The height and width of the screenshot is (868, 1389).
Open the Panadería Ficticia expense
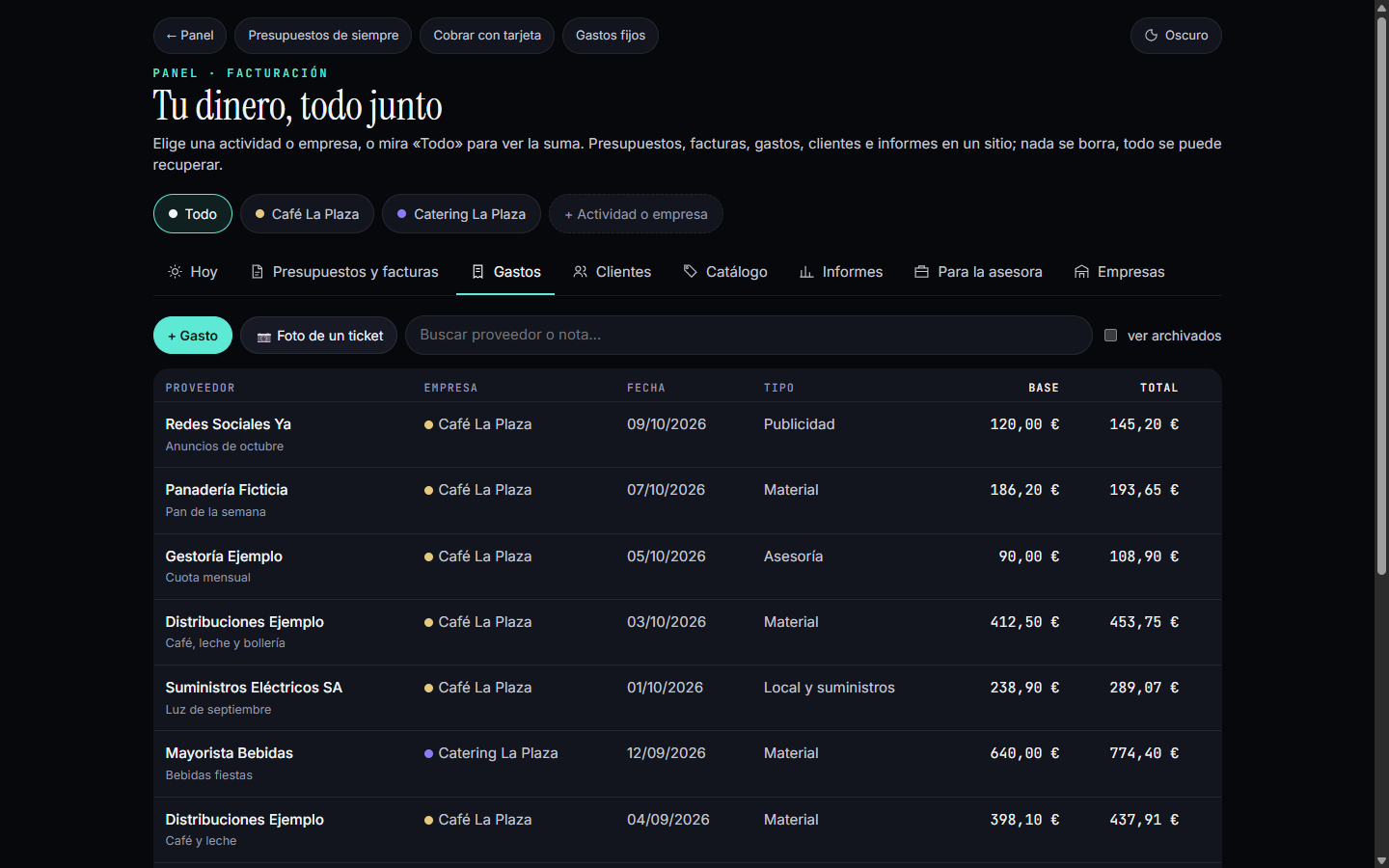point(687,501)
